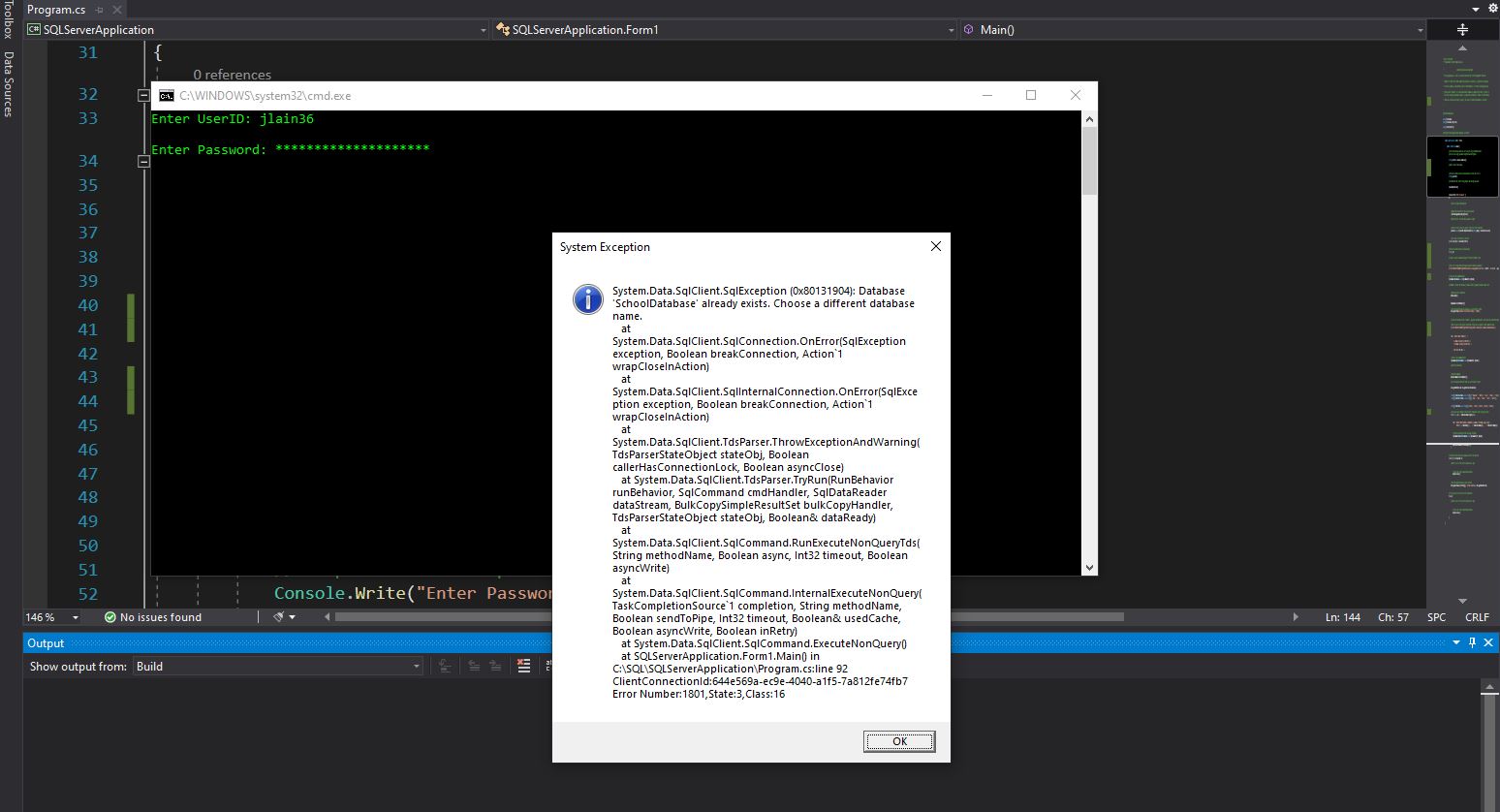Click line number 52 in the gutter

pos(88,594)
